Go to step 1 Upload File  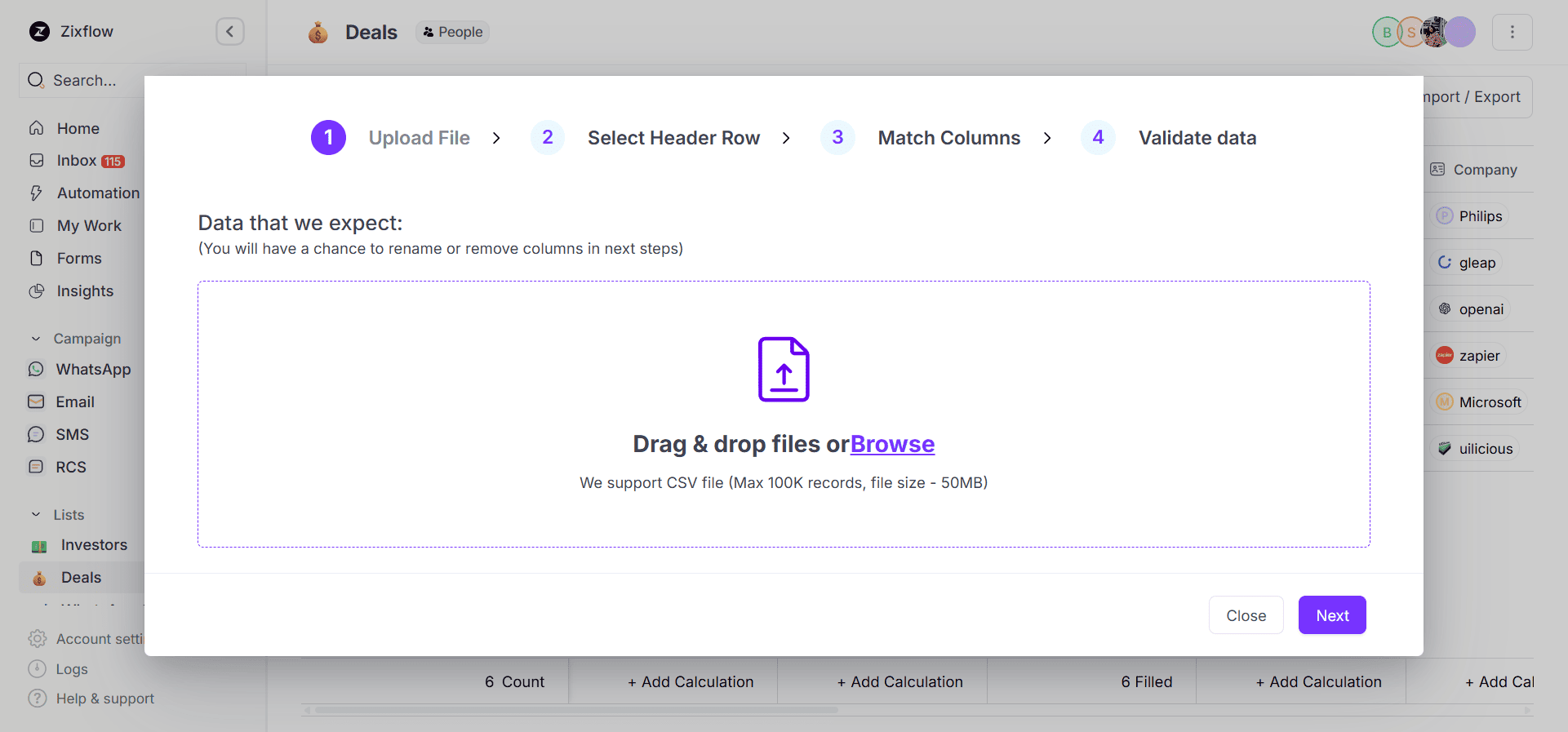pyautogui.click(x=390, y=138)
